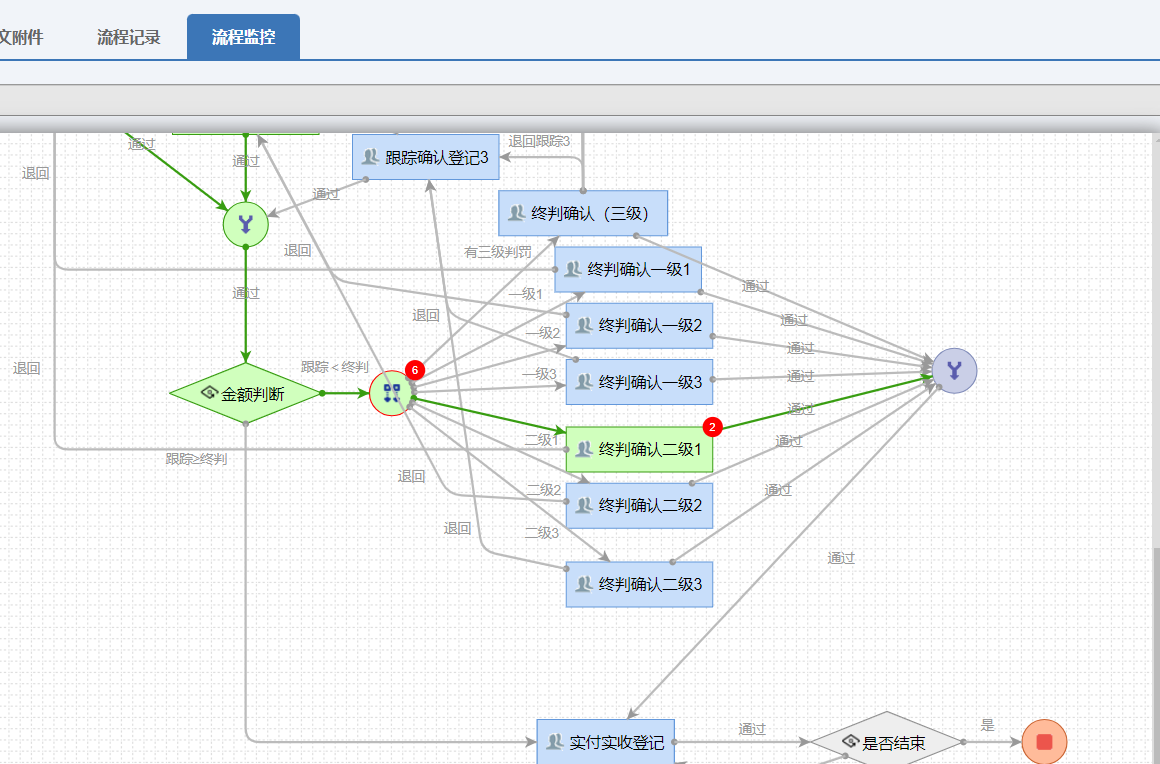
Task: Click the 是 label before end event
Action: (x=988, y=726)
